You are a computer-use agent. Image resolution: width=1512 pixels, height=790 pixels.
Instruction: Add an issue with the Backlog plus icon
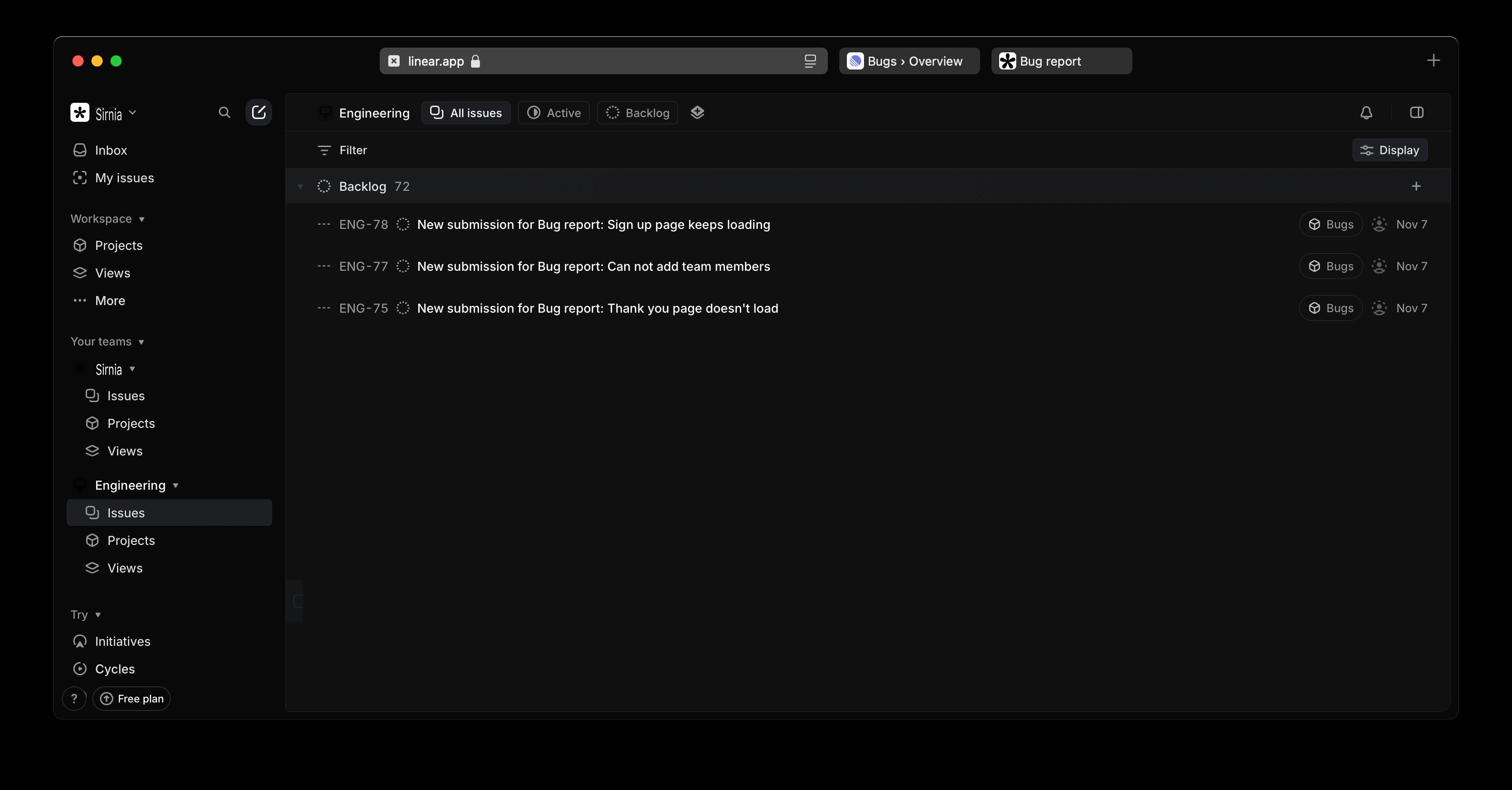[1416, 186]
